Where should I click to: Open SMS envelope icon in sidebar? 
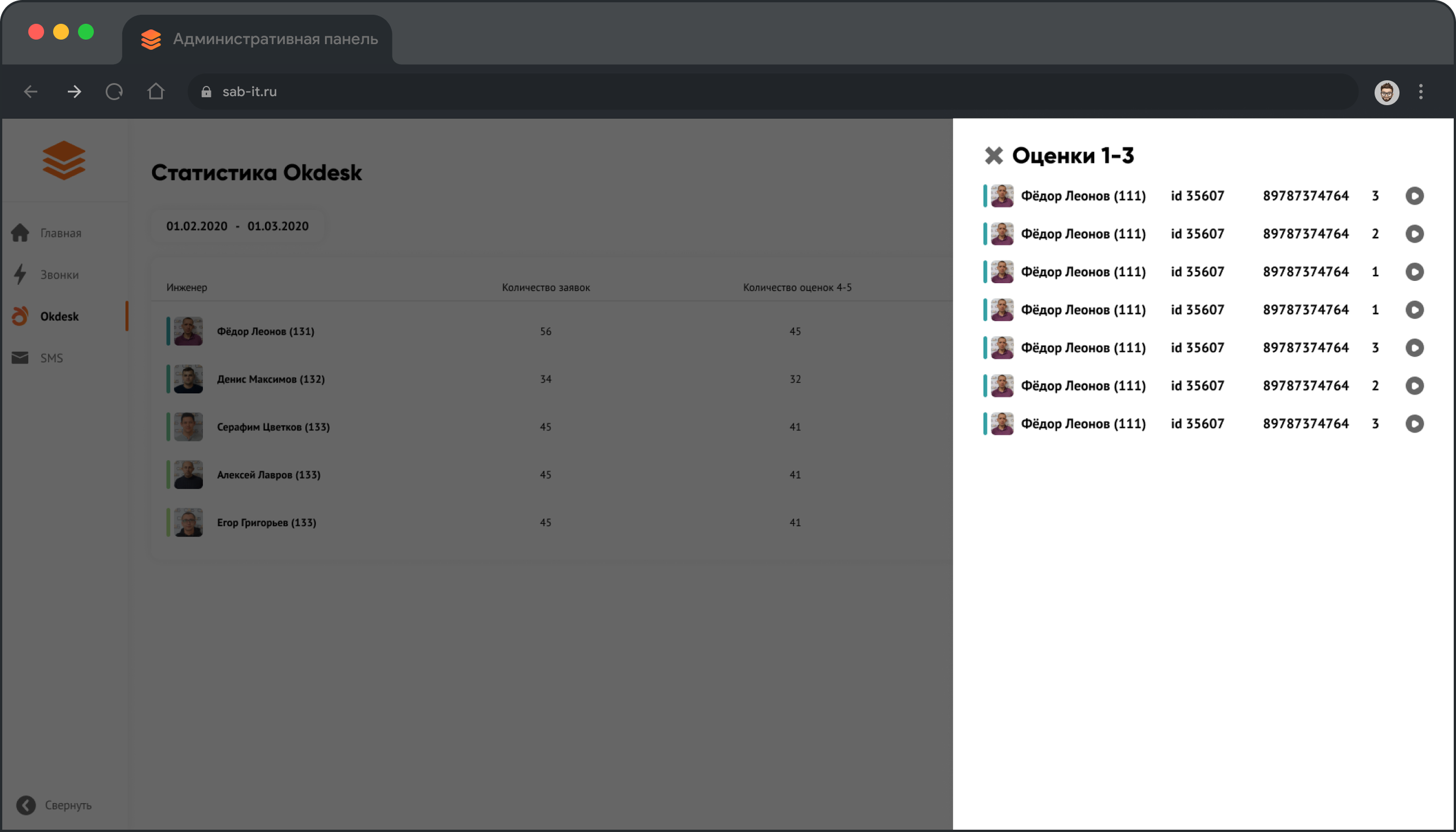point(20,358)
